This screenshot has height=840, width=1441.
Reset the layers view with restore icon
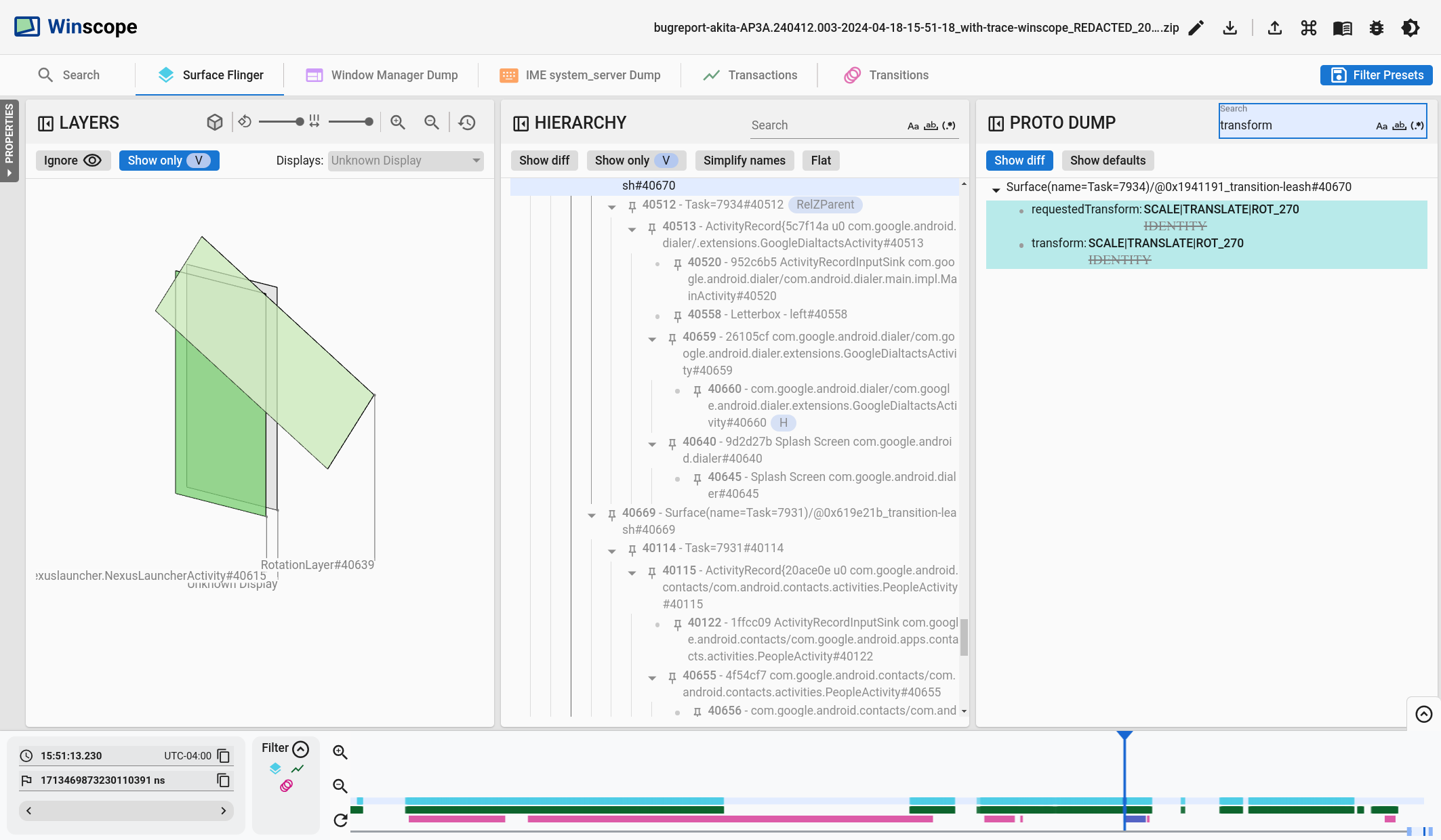[x=467, y=123]
